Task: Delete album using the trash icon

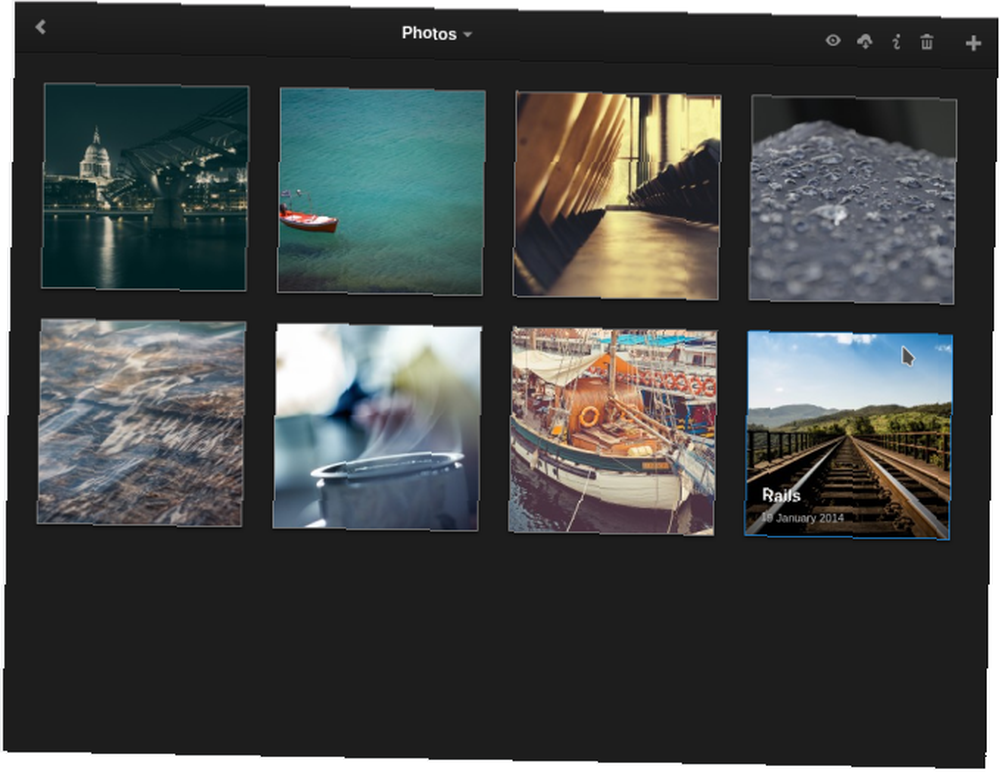Action: point(927,42)
